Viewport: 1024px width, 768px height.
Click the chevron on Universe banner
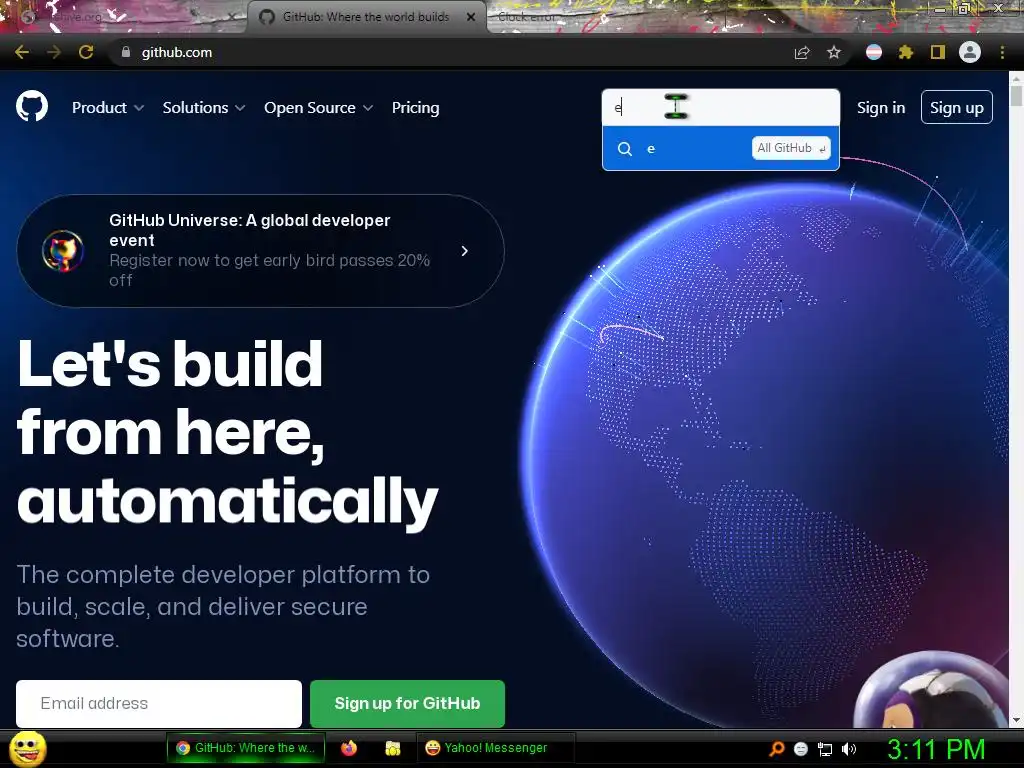point(464,251)
